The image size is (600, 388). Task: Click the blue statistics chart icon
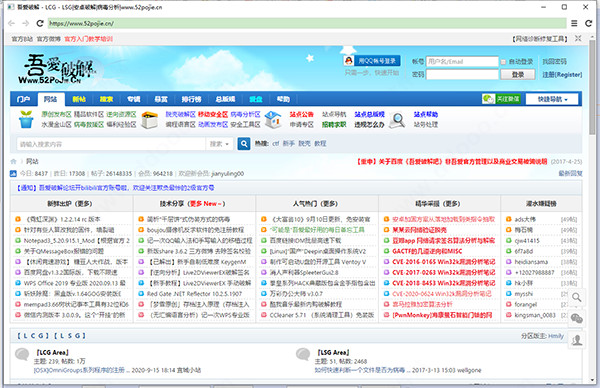[13, 174]
